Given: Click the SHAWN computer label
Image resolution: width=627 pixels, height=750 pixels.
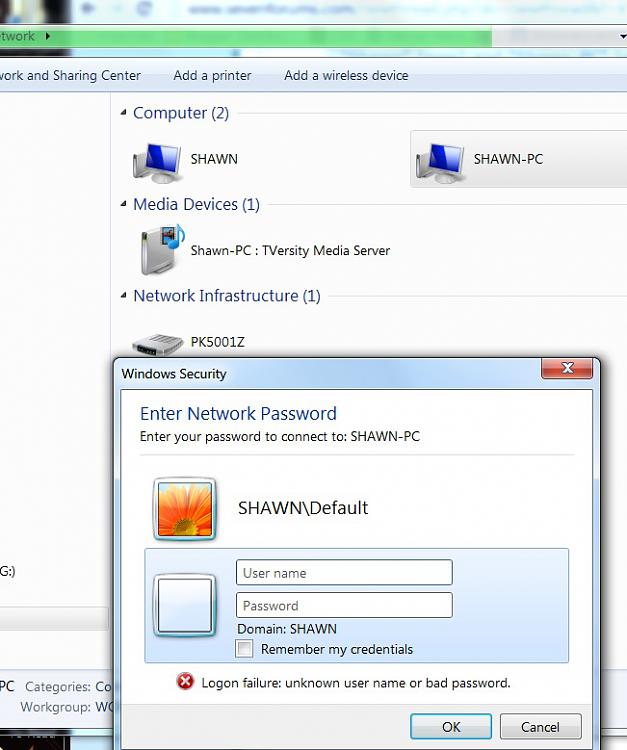Looking at the screenshot, I should [214, 159].
